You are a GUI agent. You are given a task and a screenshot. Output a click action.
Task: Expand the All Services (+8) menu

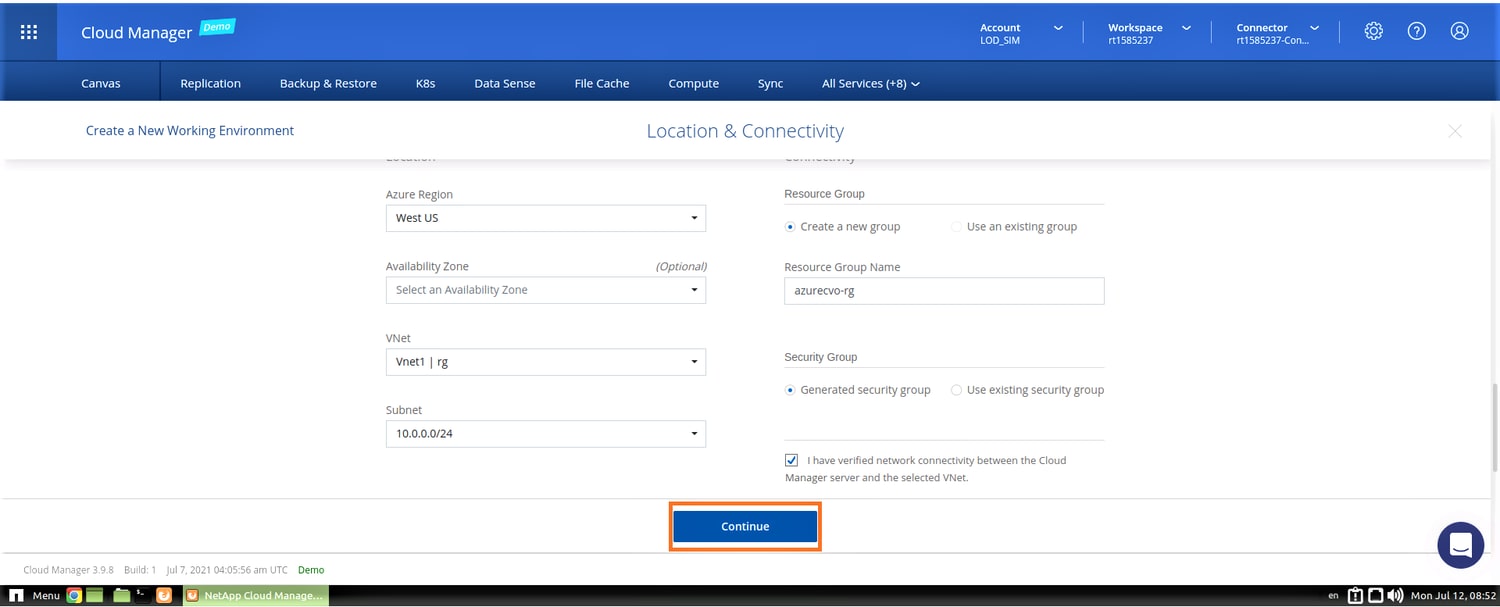click(870, 84)
